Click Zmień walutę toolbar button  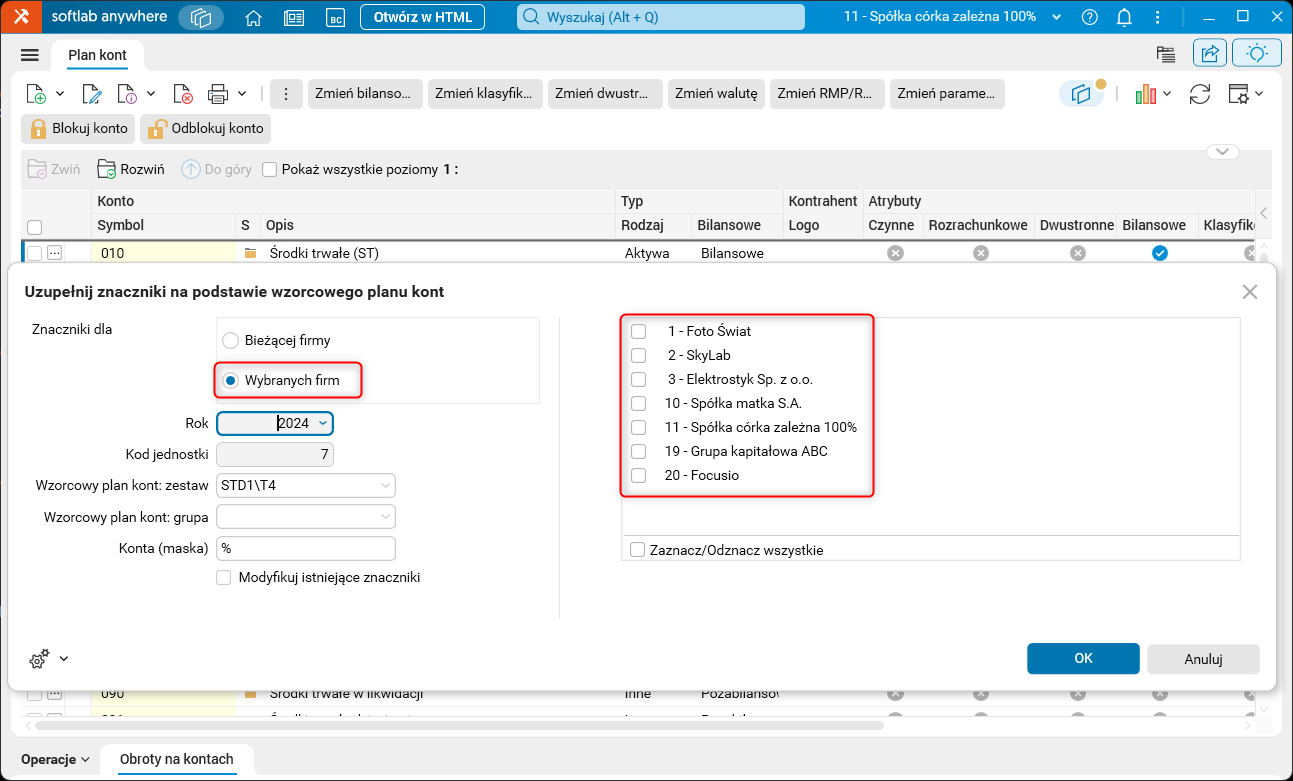coord(716,94)
